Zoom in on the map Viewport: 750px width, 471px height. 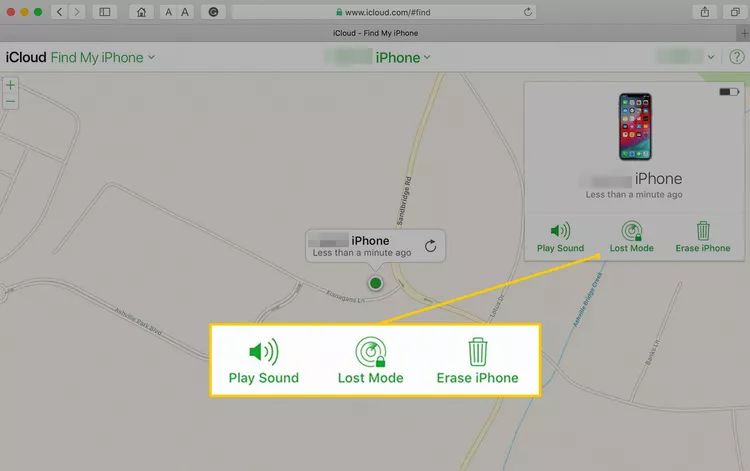pyautogui.click(x=11, y=85)
